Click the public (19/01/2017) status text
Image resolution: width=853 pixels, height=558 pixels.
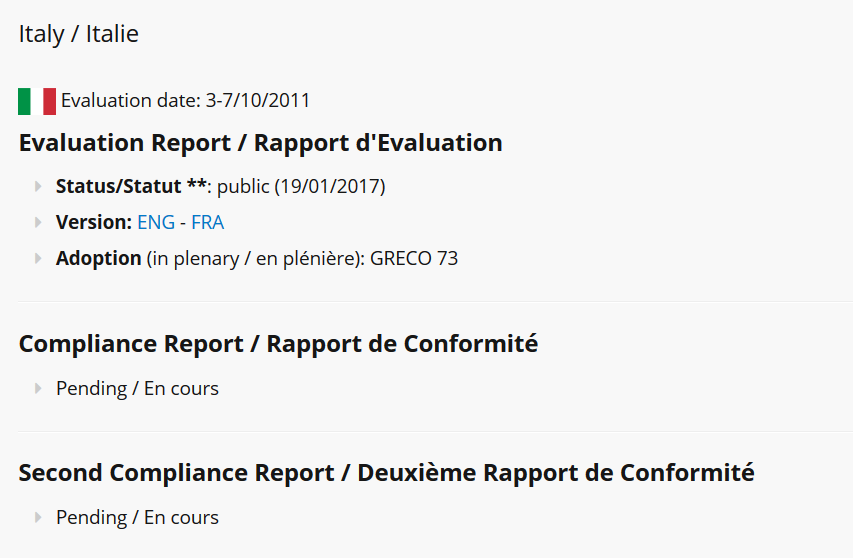pyautogui.click(x=301, y=187)
